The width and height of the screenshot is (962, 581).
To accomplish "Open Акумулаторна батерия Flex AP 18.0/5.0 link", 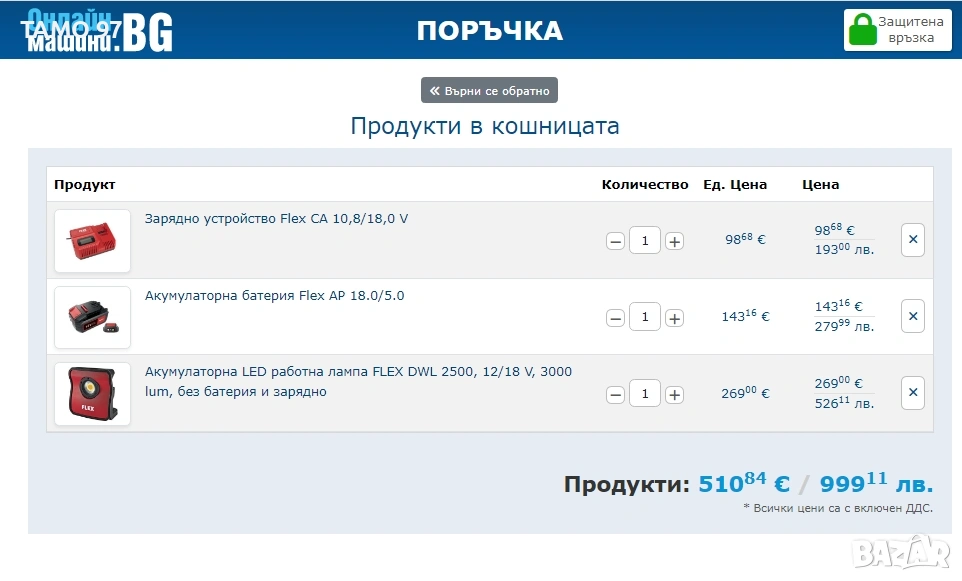I will [x=274, y=296].
